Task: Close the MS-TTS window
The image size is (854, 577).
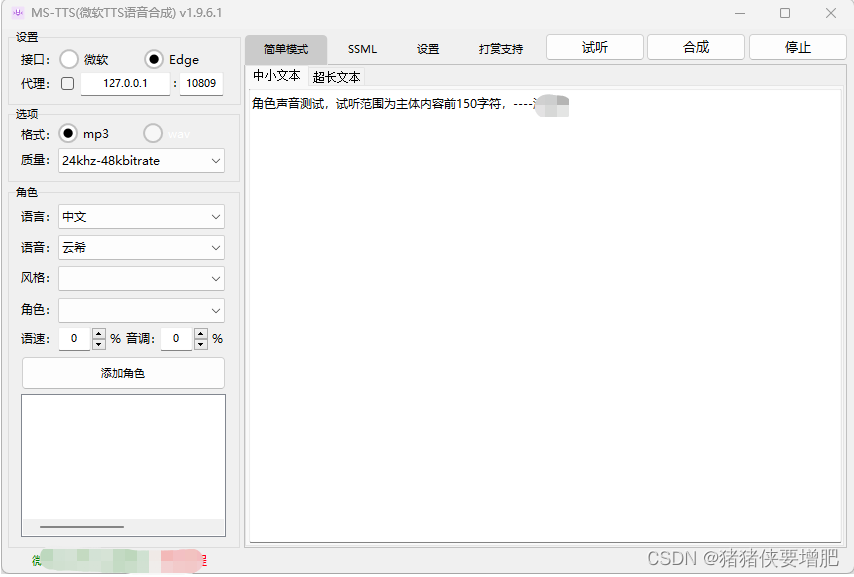Action: point(831,13)
